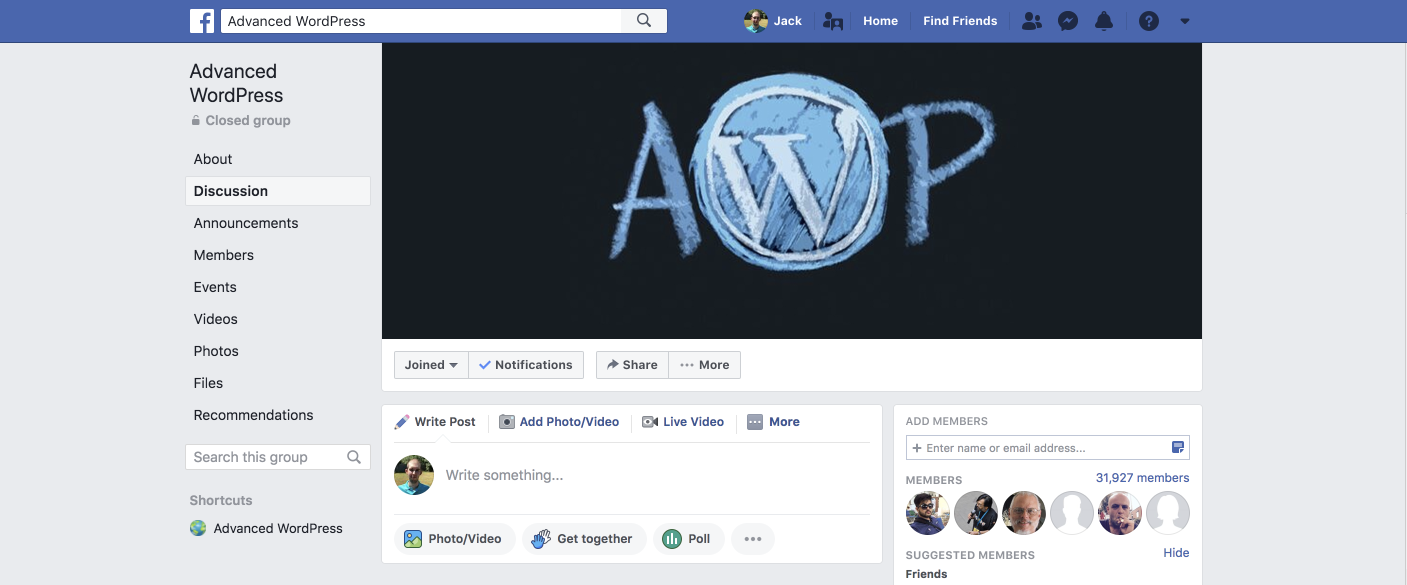1407x585 pixels.
Task: Open Recommendations in the group sidebar
Action: pos(254,415)
